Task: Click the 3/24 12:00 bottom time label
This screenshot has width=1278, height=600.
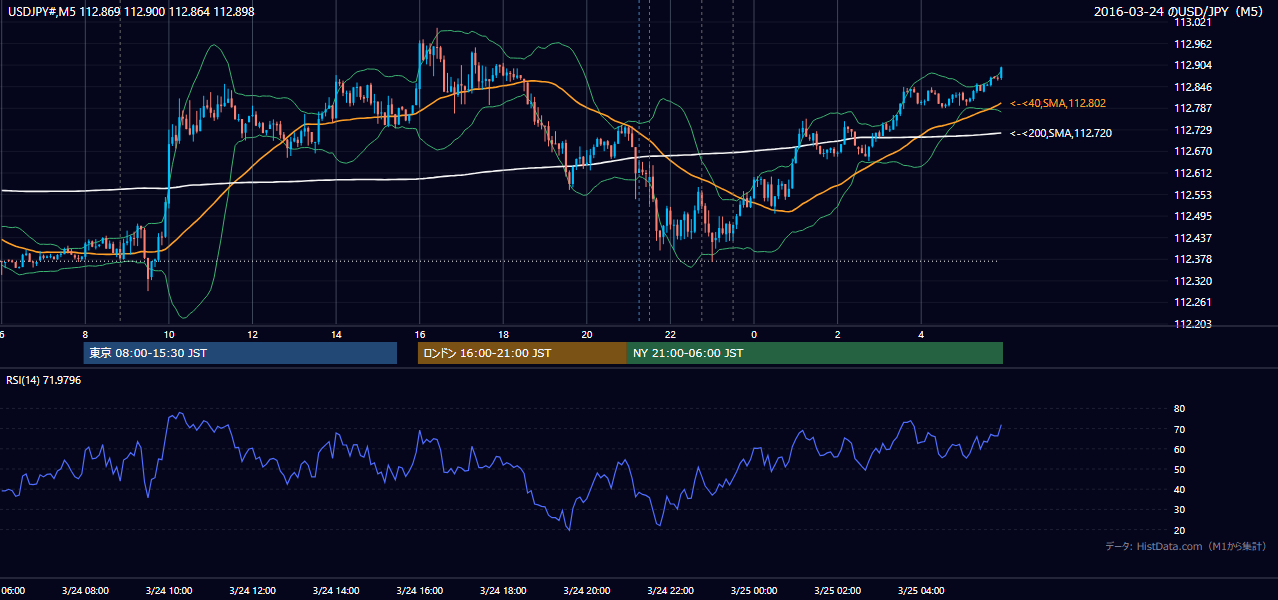Action: [x=253, y=591]
